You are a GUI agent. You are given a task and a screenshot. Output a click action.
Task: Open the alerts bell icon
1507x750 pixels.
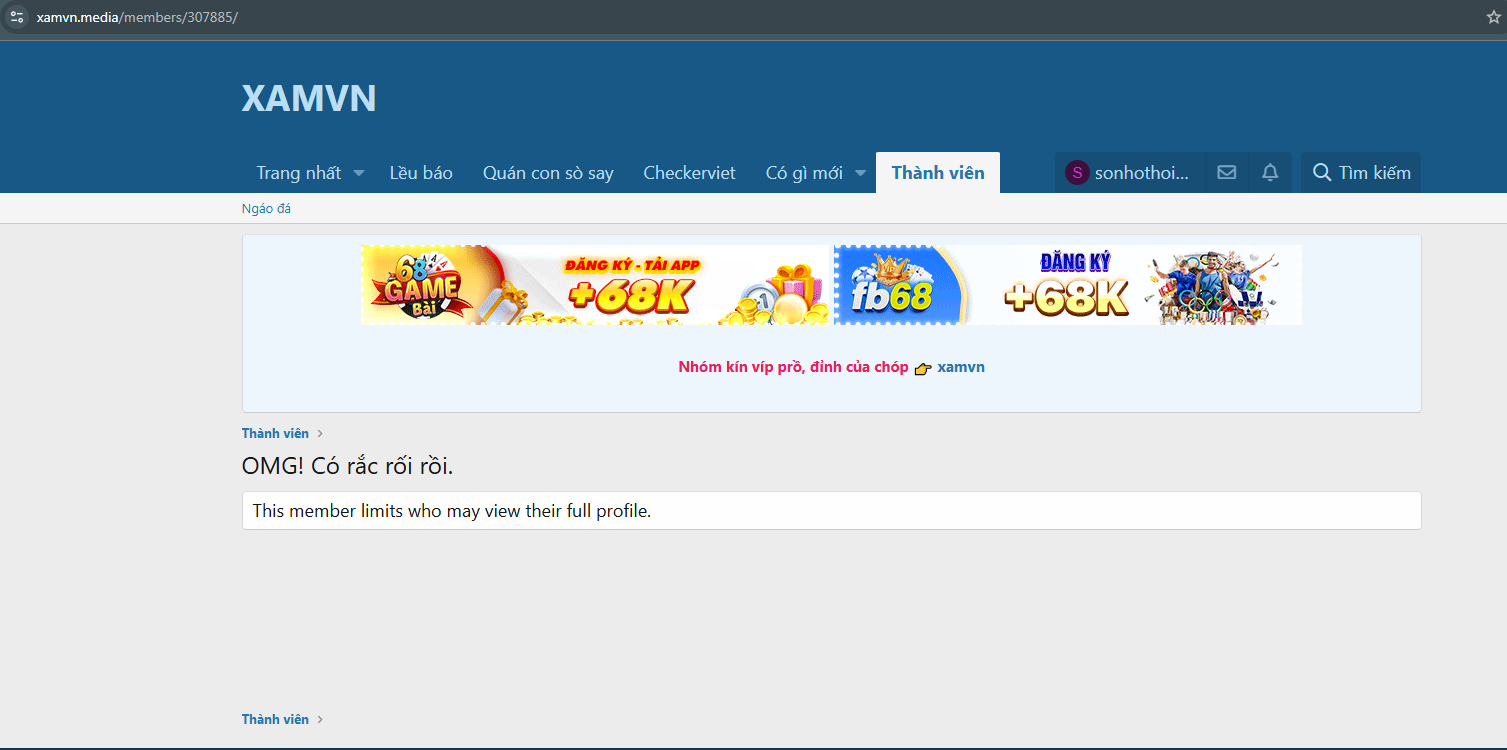click(1270, 173)
